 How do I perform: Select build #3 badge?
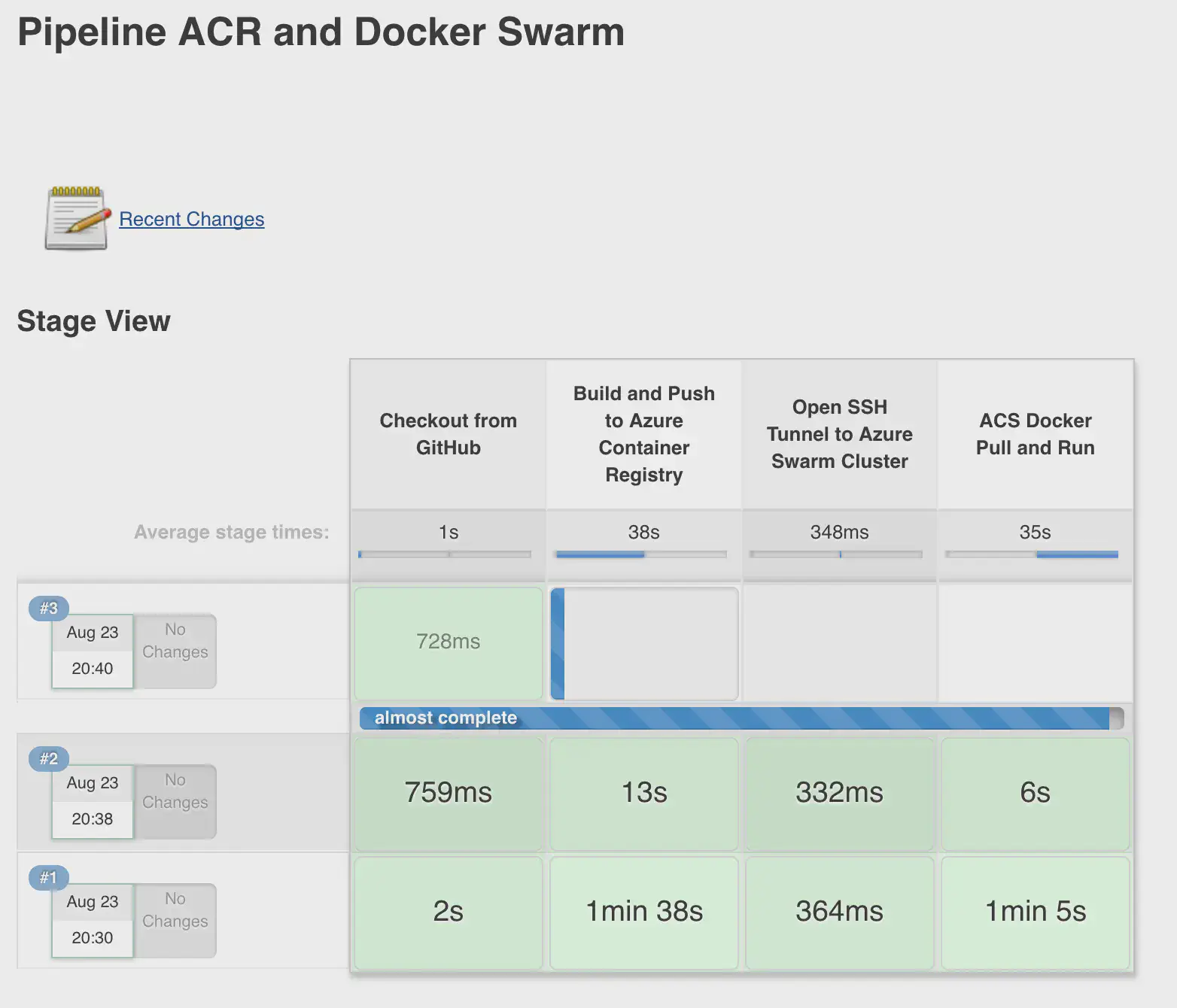(x=48, y=608)
